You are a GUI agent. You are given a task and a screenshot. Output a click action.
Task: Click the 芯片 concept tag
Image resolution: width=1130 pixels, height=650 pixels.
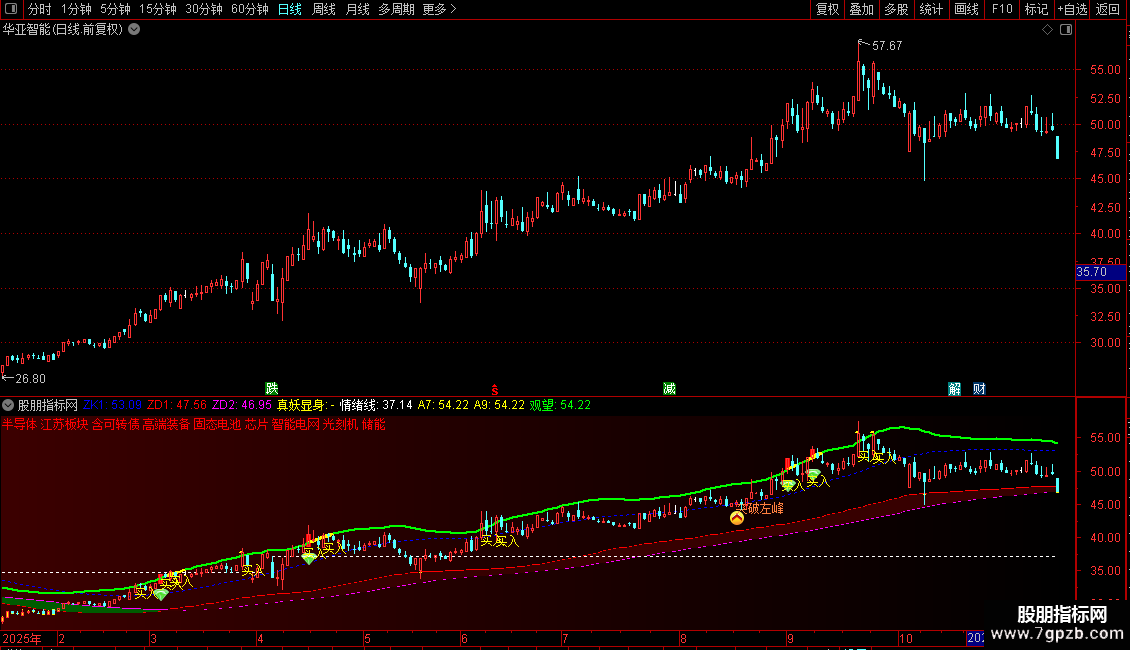pos(256,424)
